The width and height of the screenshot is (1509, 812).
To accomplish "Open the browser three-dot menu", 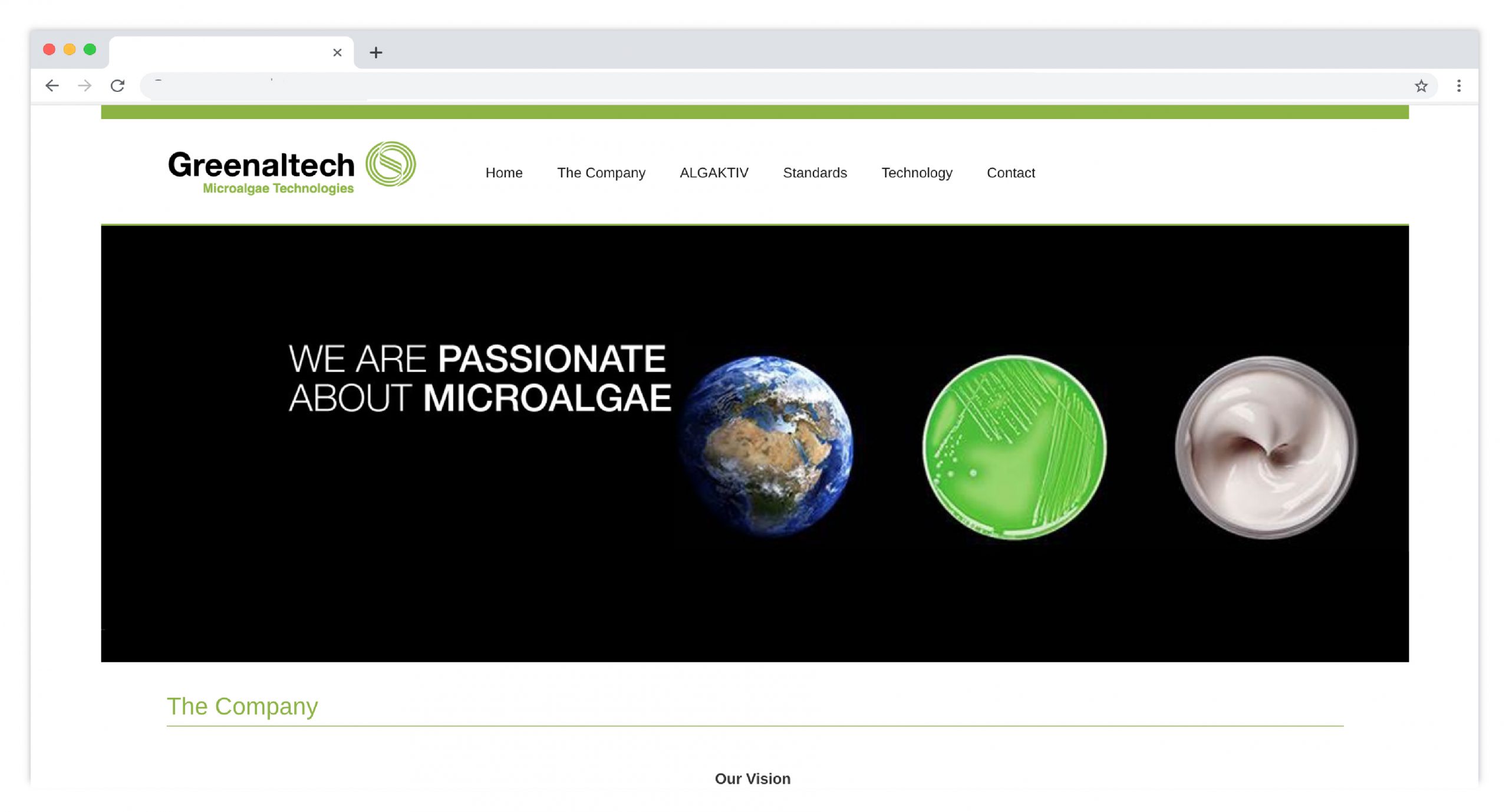I will pyautogui.click(x=1458, y=86).
